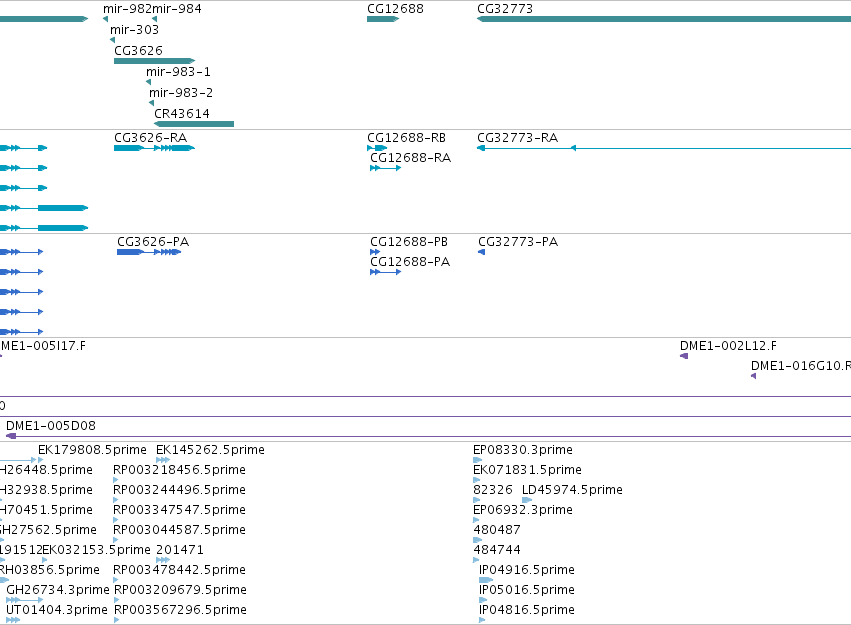Click the CG32773-PA label
Viewport: 851px width, 625px height.
click(518, 242)
